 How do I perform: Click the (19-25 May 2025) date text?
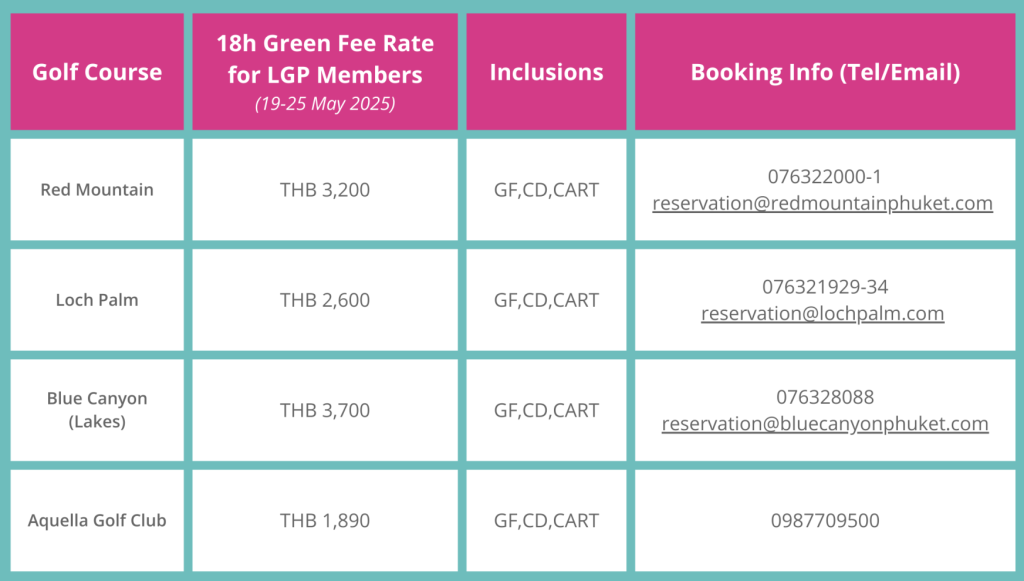tap(325, 104)
